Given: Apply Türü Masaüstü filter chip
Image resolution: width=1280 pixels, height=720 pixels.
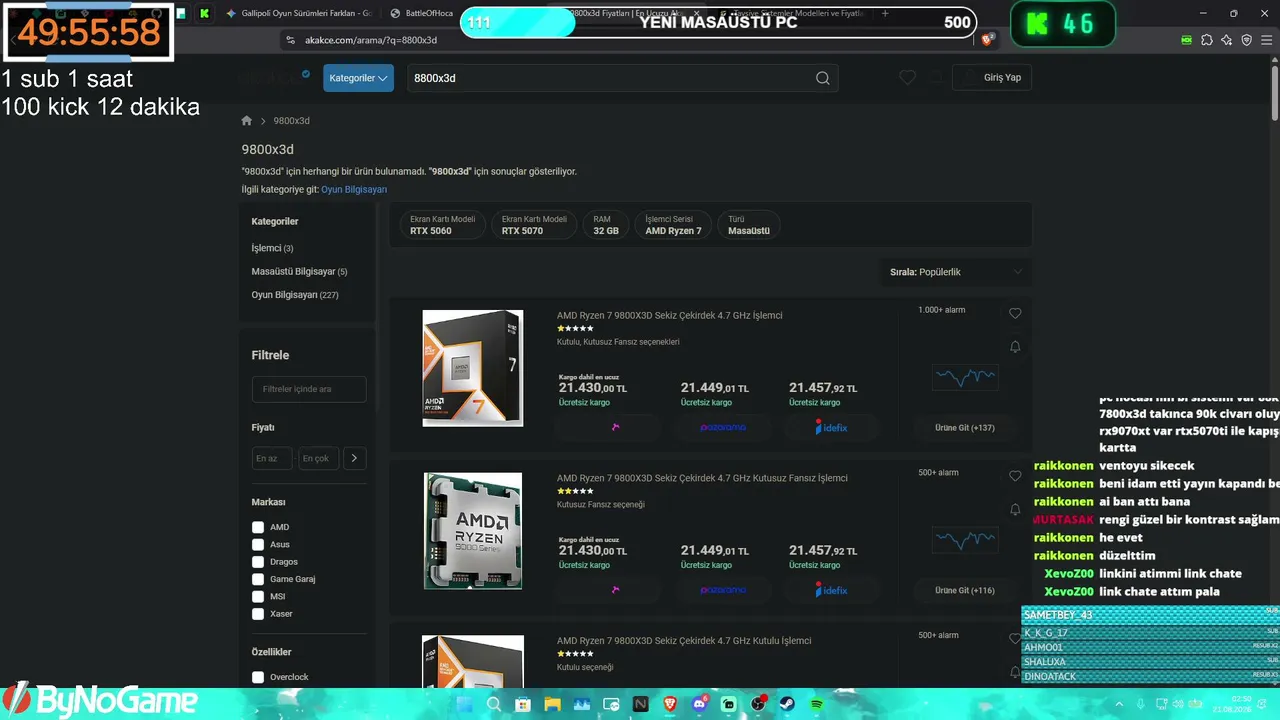Looking at the screenshot, I should [x=749, y=225].
